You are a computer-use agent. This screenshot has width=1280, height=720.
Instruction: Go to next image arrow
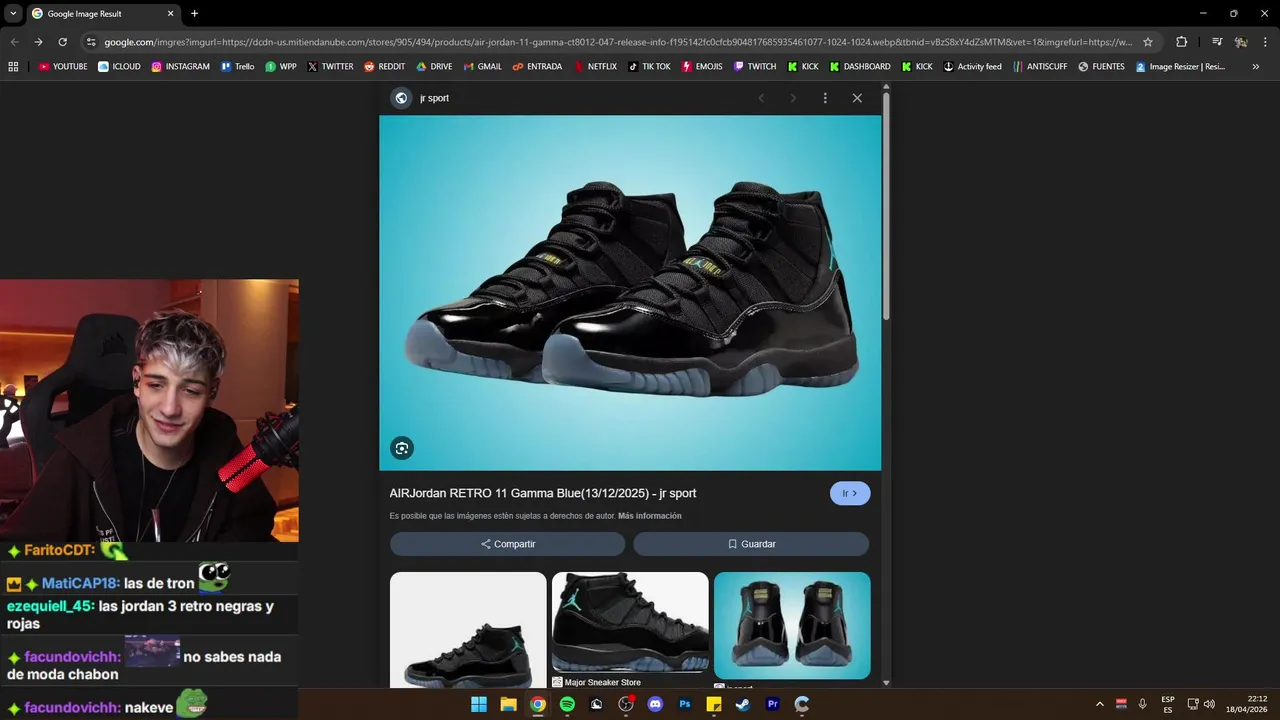pos(793,98)
